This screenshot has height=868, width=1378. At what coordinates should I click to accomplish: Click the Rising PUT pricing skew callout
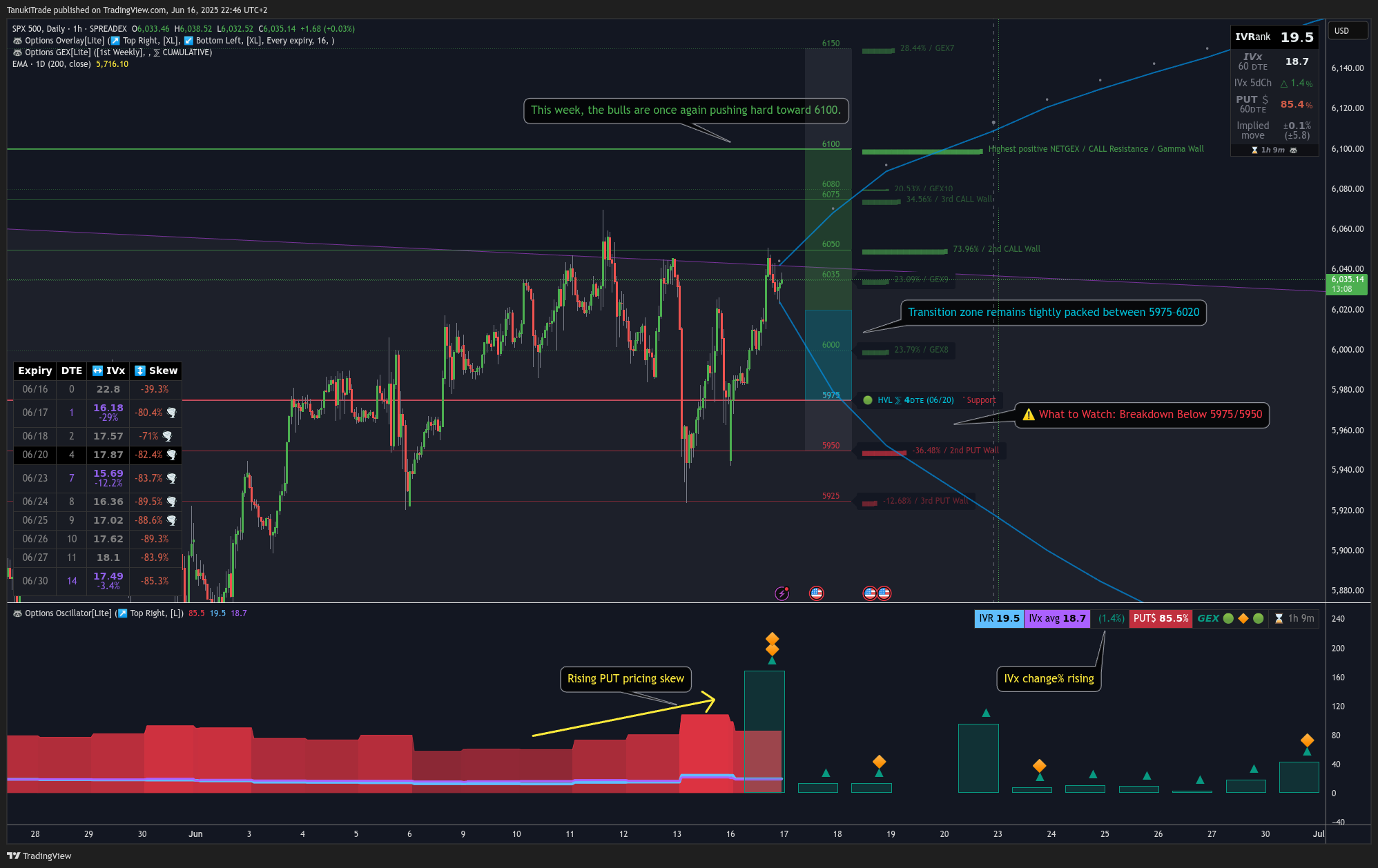625,679
